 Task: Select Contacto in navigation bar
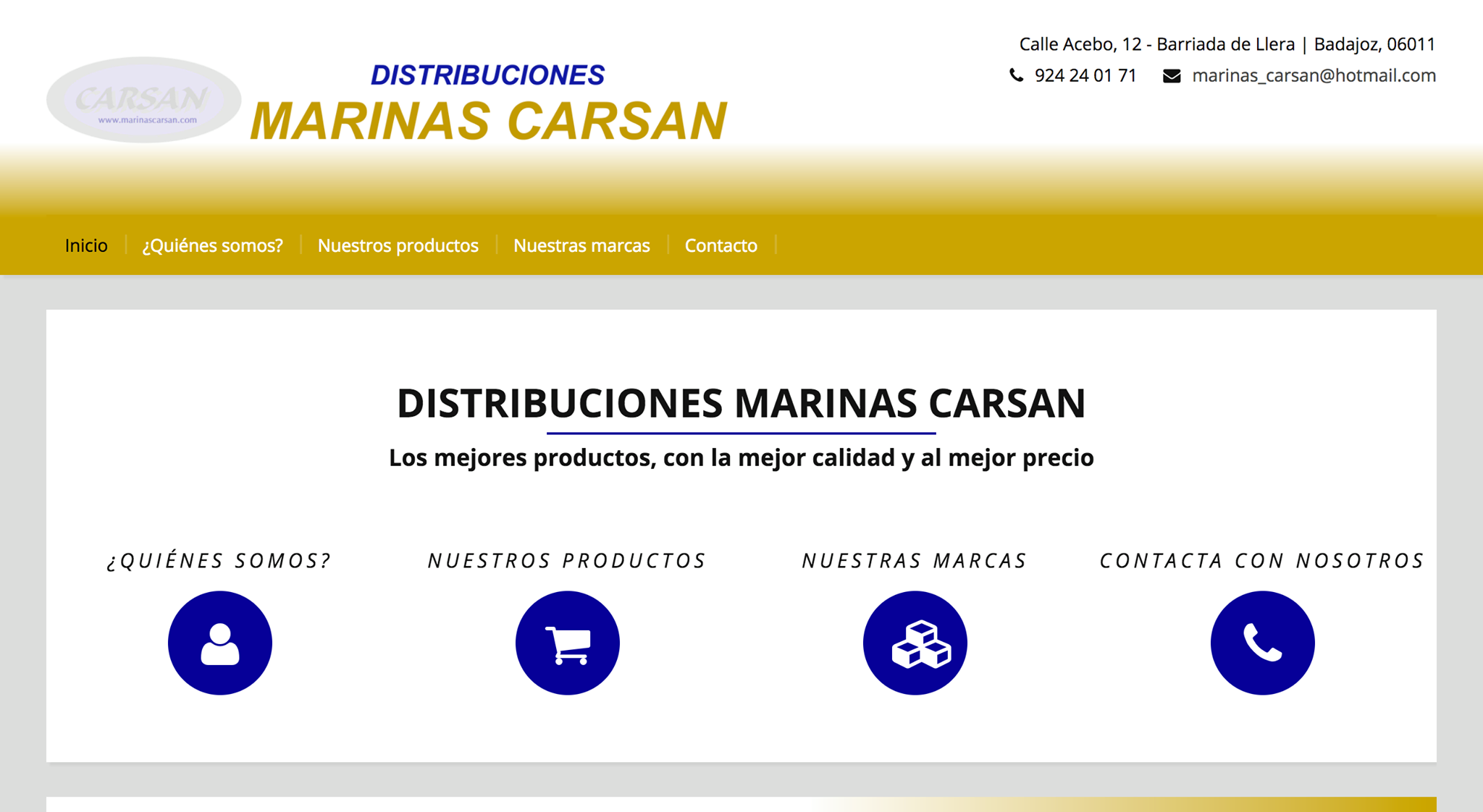click(721, 245)
